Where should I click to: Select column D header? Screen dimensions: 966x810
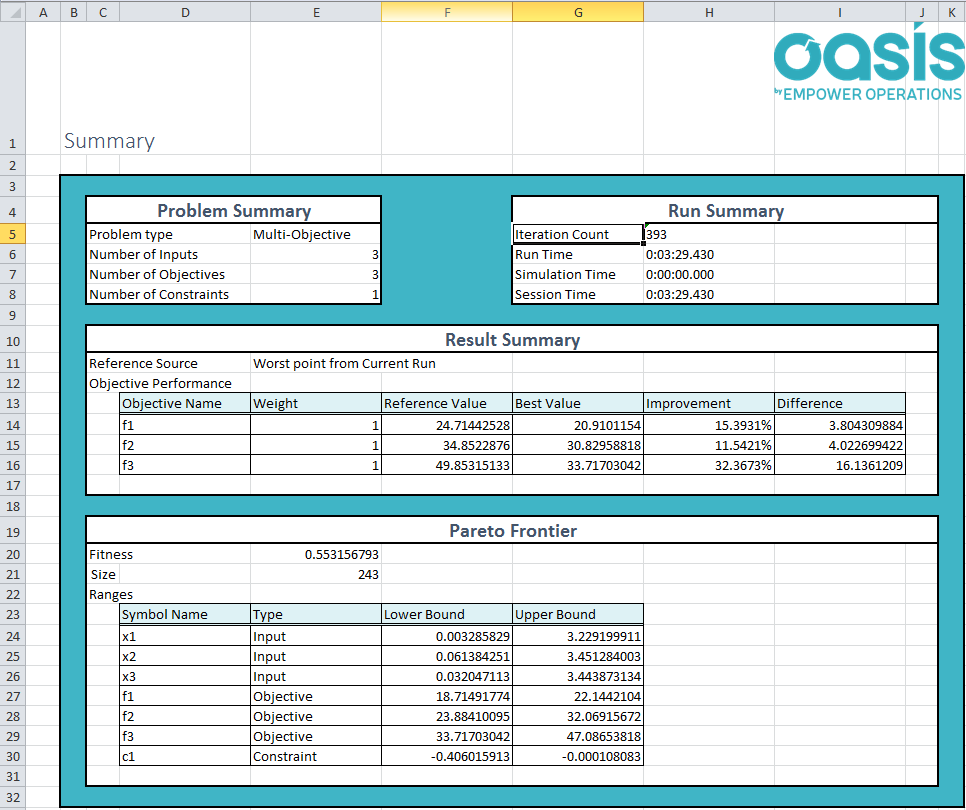coord(185,12)
